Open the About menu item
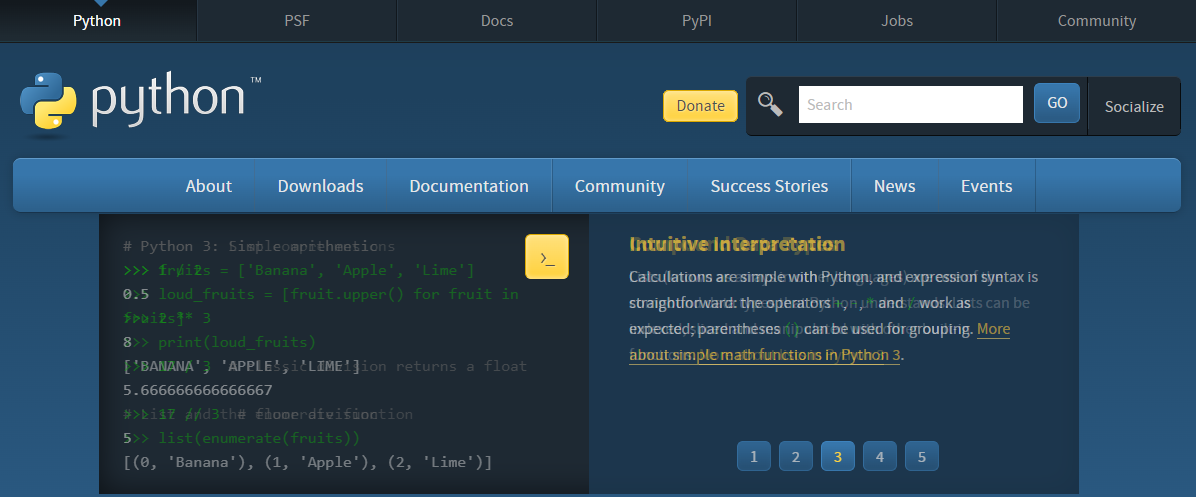The image size is (1196, 497). (x=208, y=186)
